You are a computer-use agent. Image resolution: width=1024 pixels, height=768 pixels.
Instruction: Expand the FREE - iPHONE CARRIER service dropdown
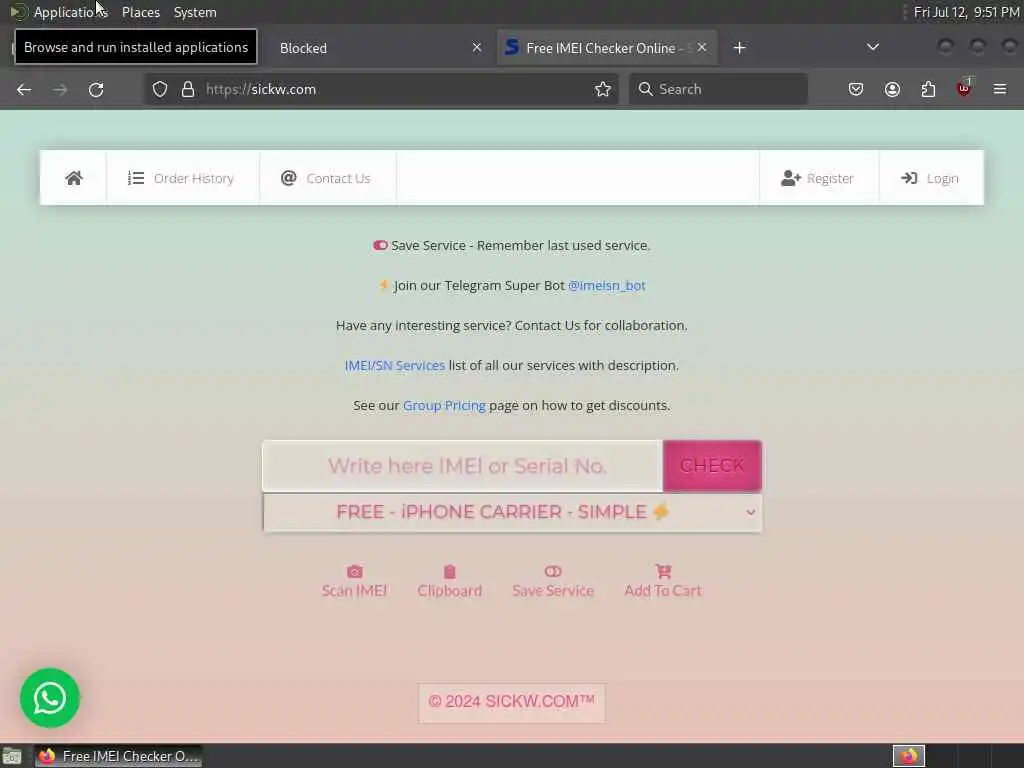512,512
